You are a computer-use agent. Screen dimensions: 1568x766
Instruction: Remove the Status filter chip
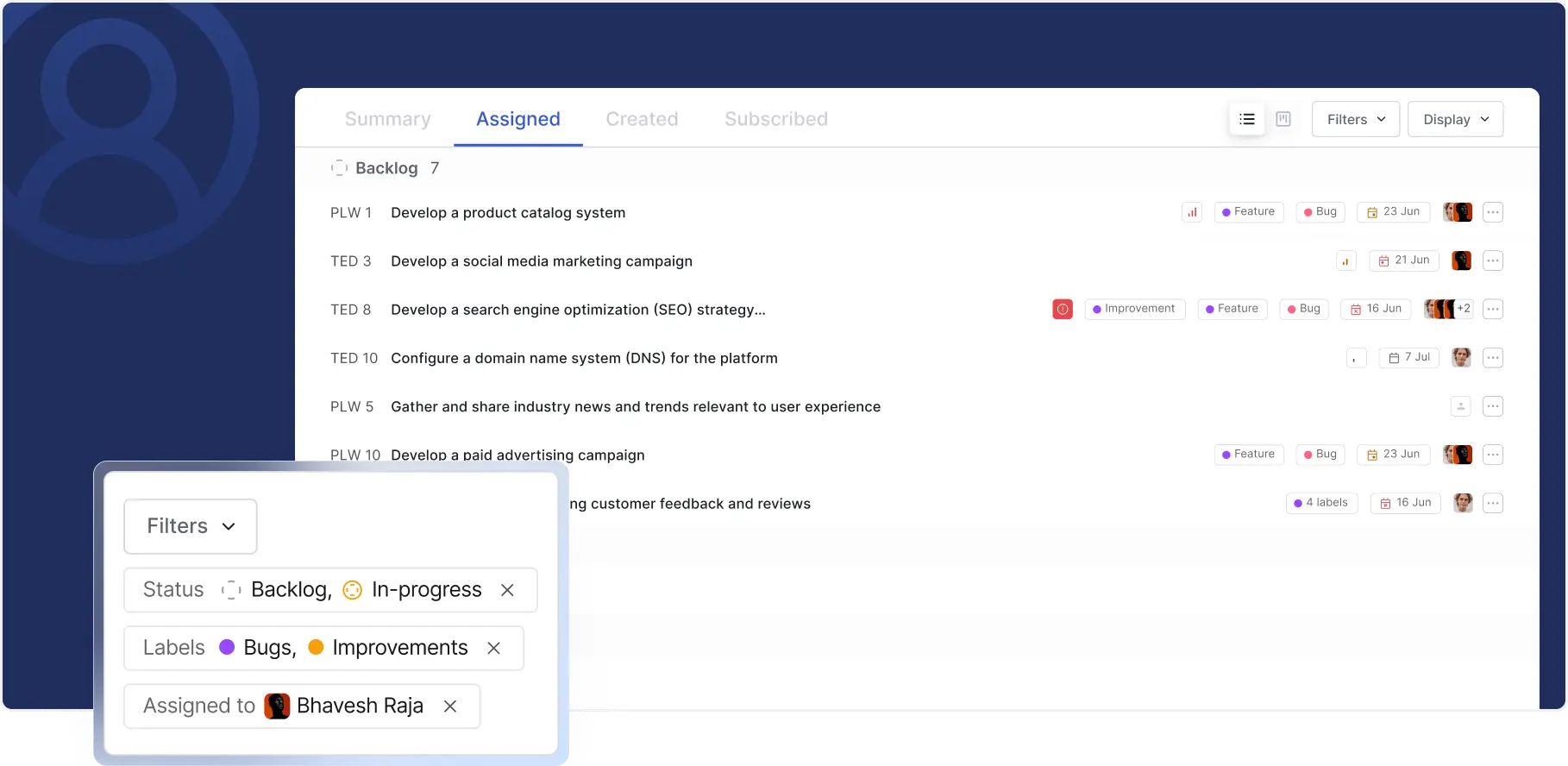tap(507, 590)
